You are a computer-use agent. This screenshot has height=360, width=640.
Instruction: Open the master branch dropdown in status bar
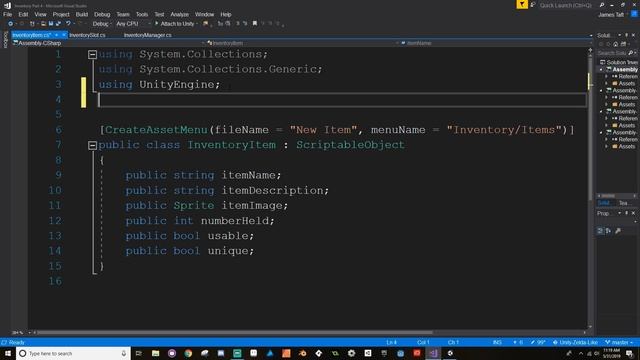(x=620, y=342)
